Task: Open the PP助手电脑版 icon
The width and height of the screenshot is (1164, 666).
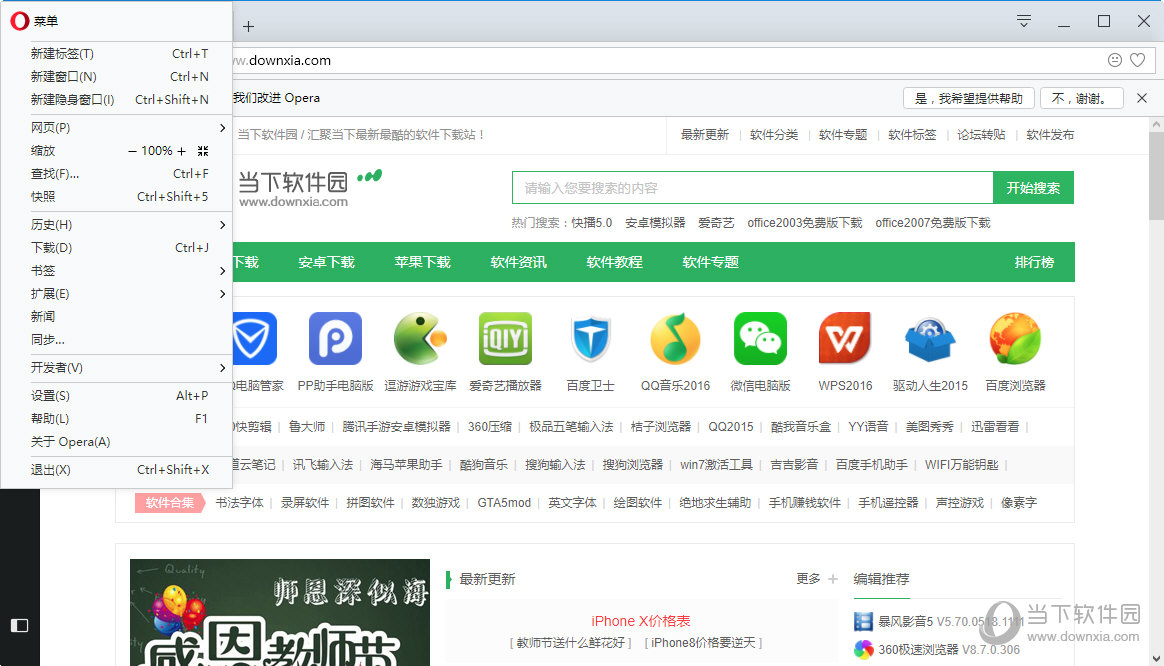Action: click(336, 339)
